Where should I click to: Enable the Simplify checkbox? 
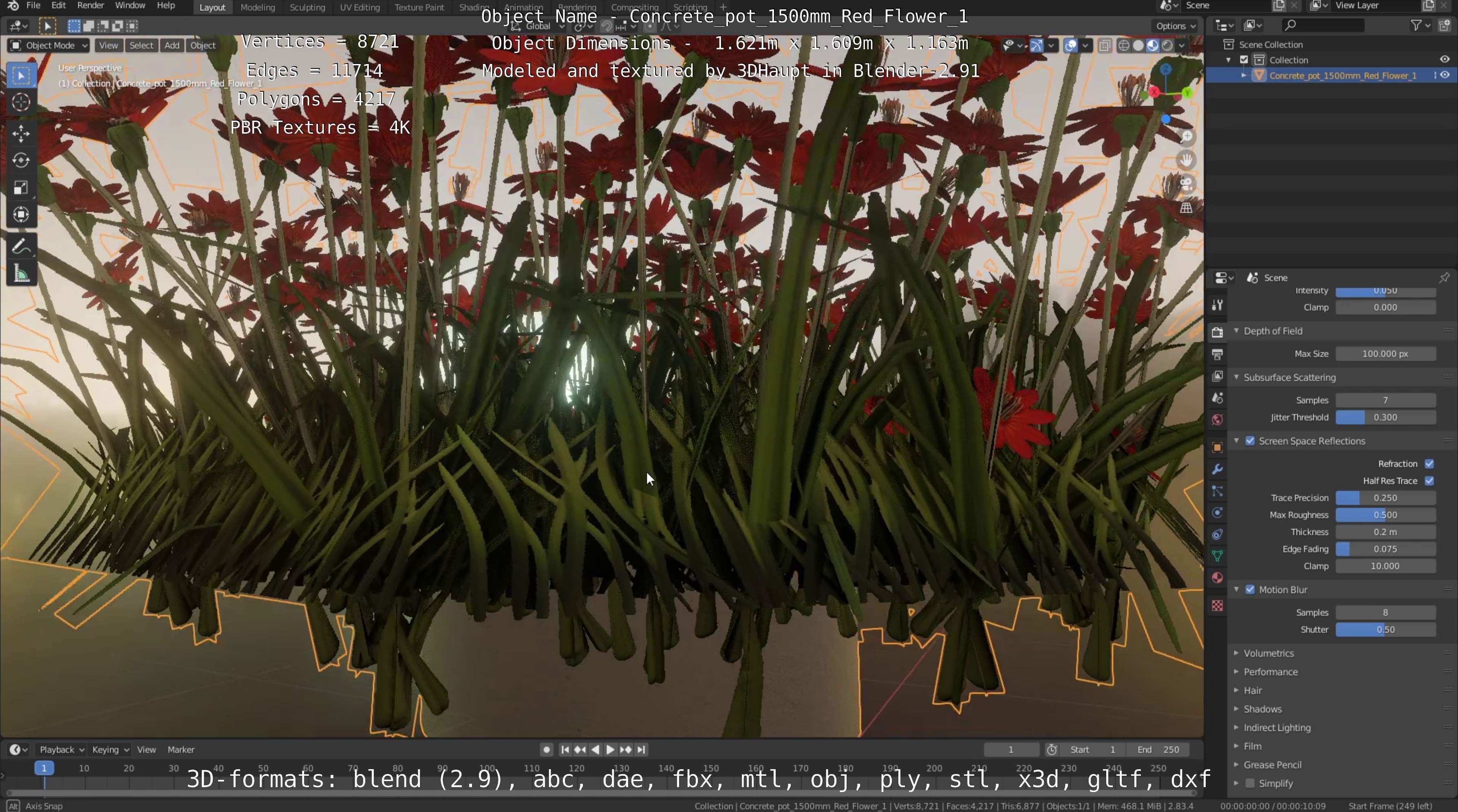1250,783
